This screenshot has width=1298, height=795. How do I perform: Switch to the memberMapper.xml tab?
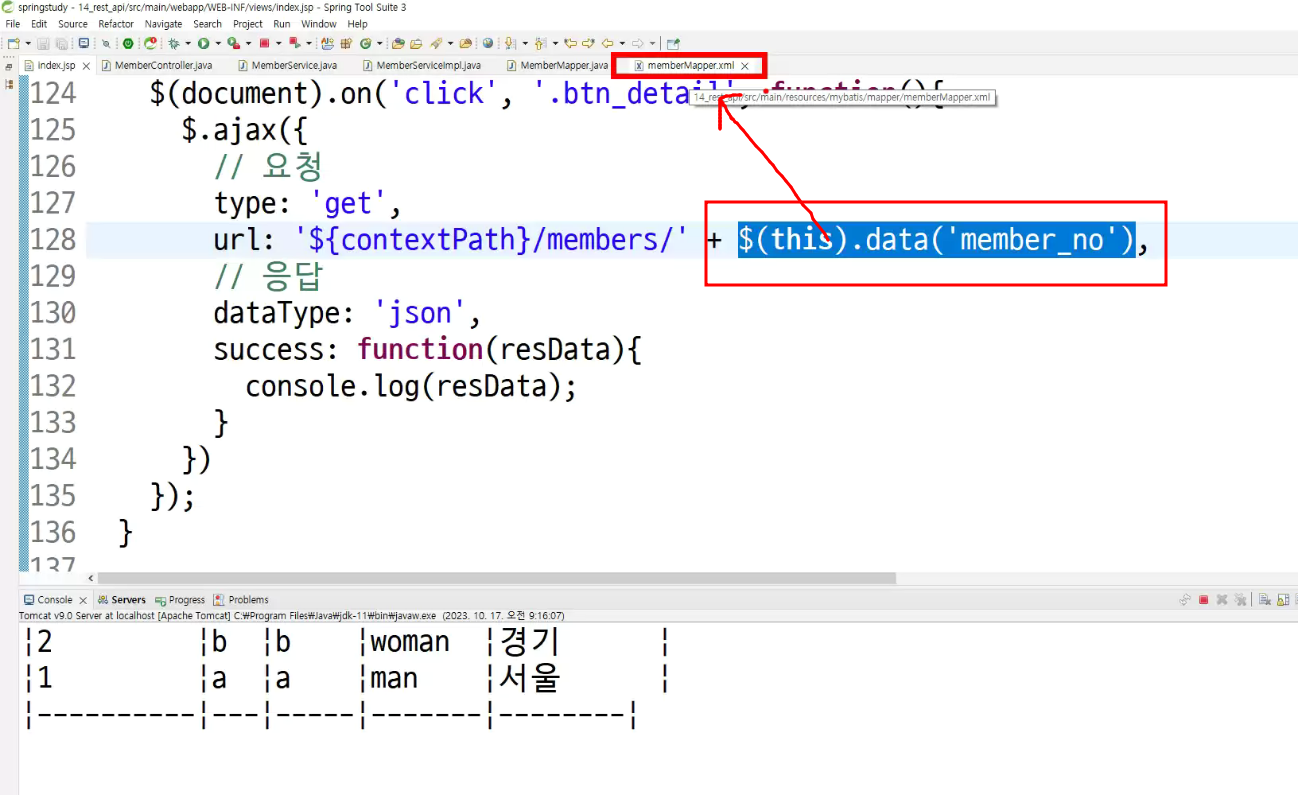tap(690, 66)
